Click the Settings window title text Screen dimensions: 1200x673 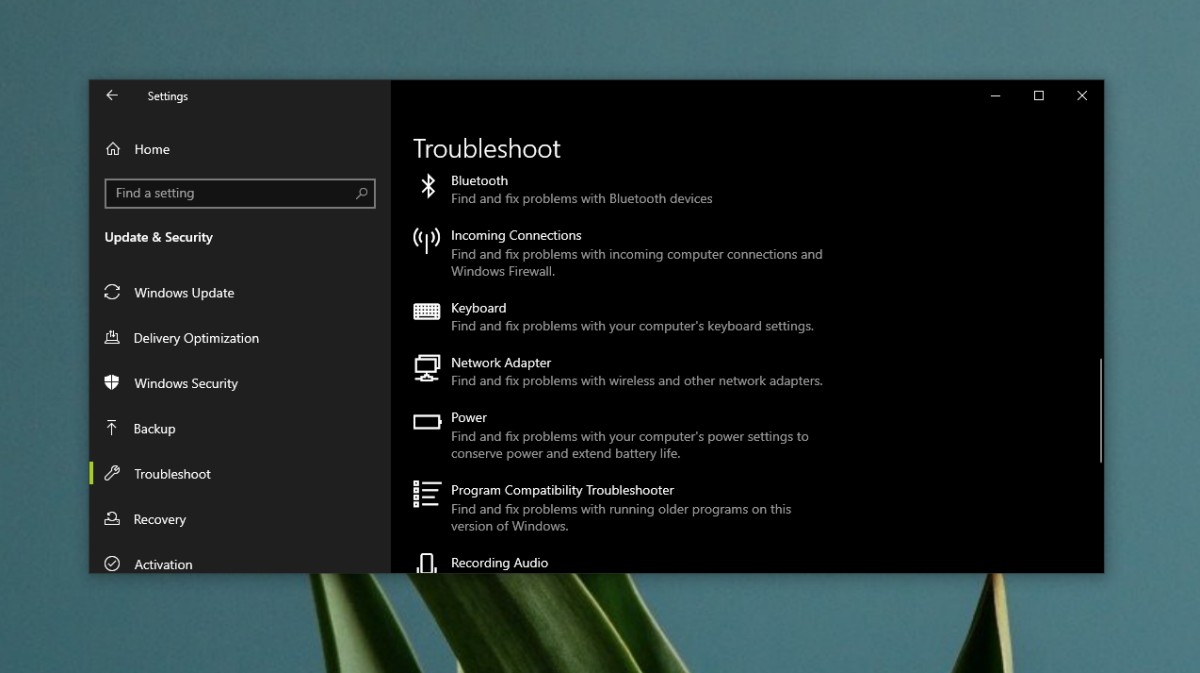[x=167, y=96]
